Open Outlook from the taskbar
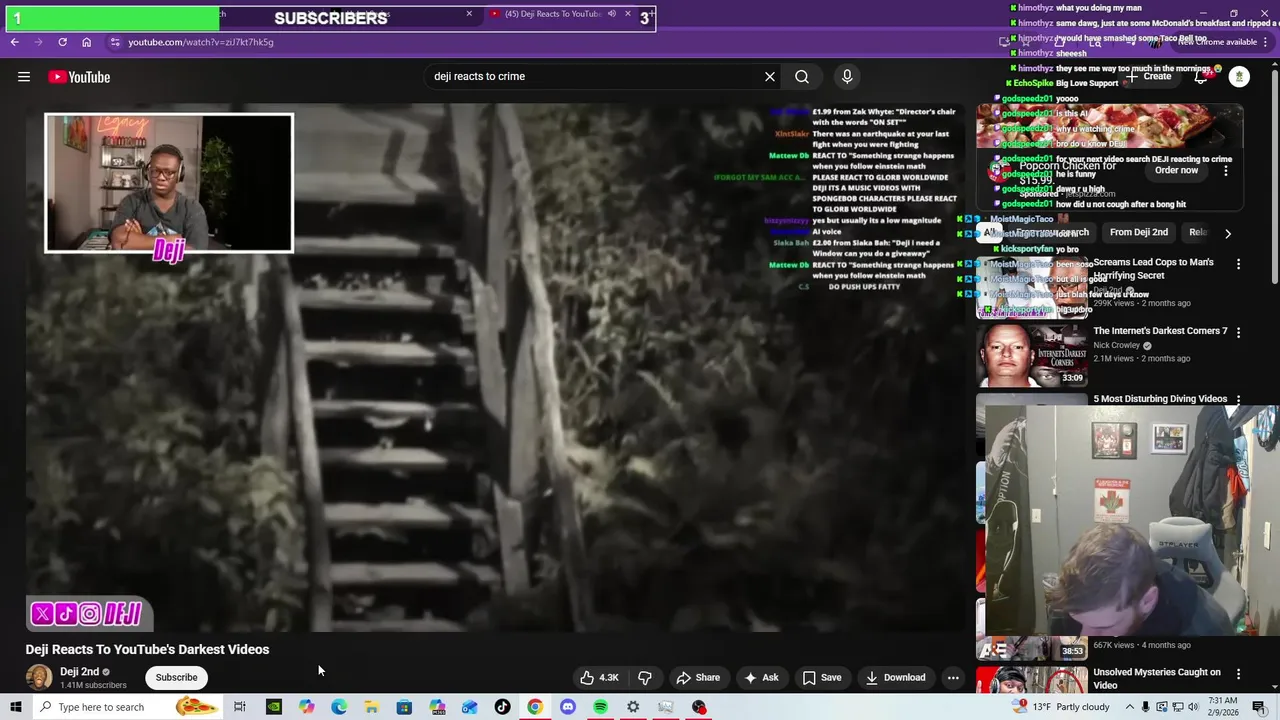 click(469, 707)
